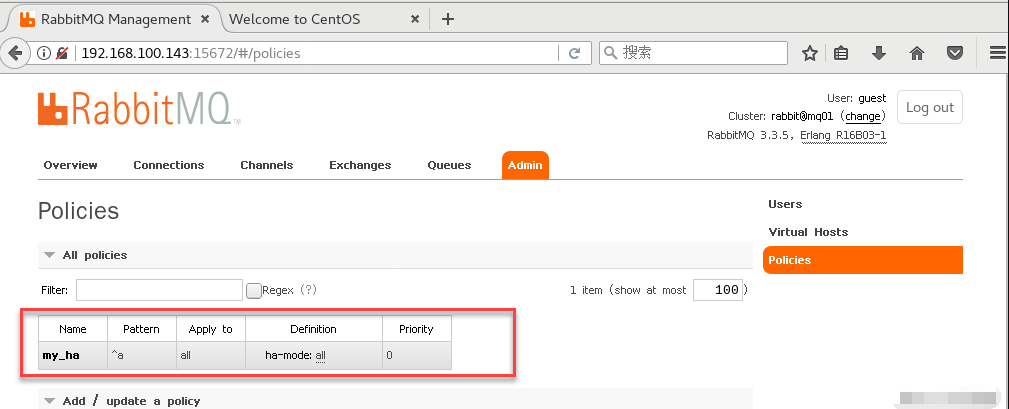Click the ^a pattern cell

point(142,356)
